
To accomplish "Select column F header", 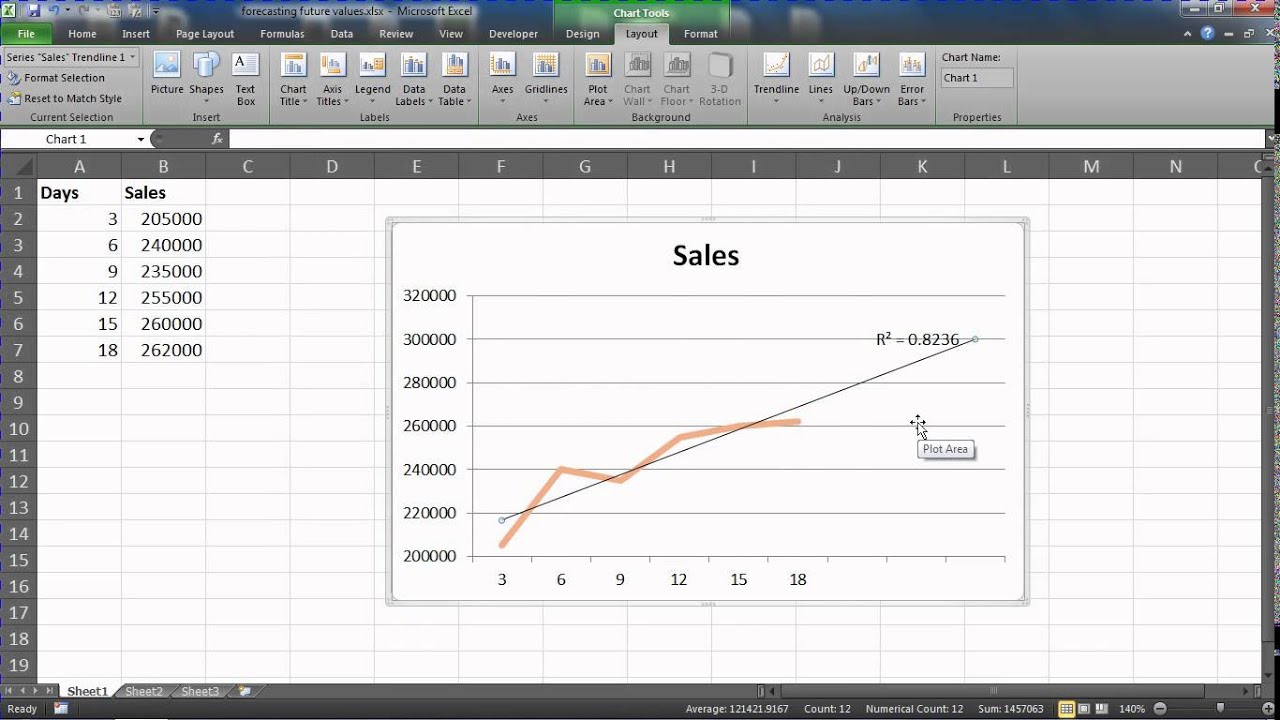I will pyautogui.click(x=501, y=167).
